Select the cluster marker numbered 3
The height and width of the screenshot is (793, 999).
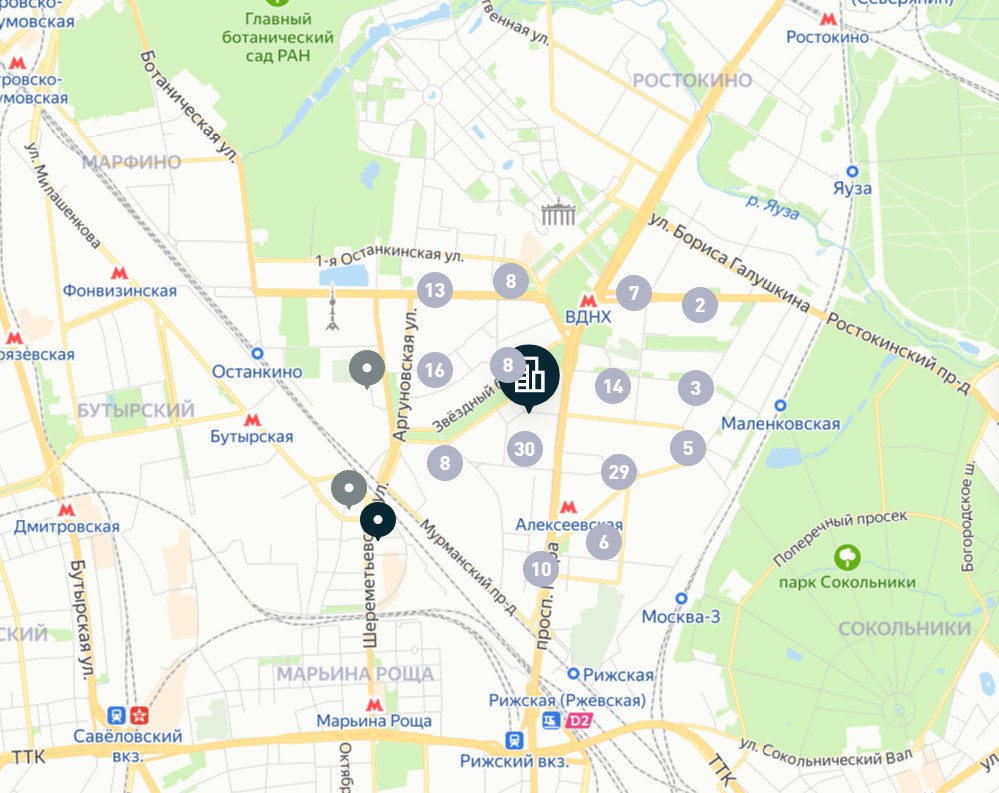[x=695, y=387]
